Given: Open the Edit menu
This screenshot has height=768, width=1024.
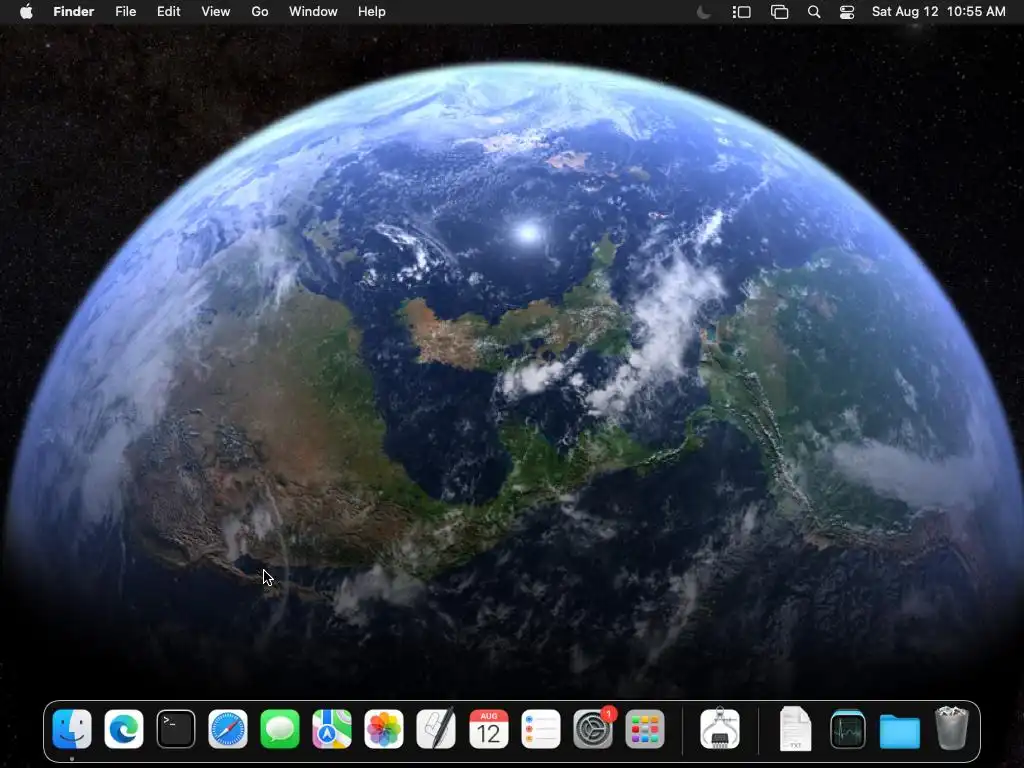Looking at the screenshot, I should [168, 12].
